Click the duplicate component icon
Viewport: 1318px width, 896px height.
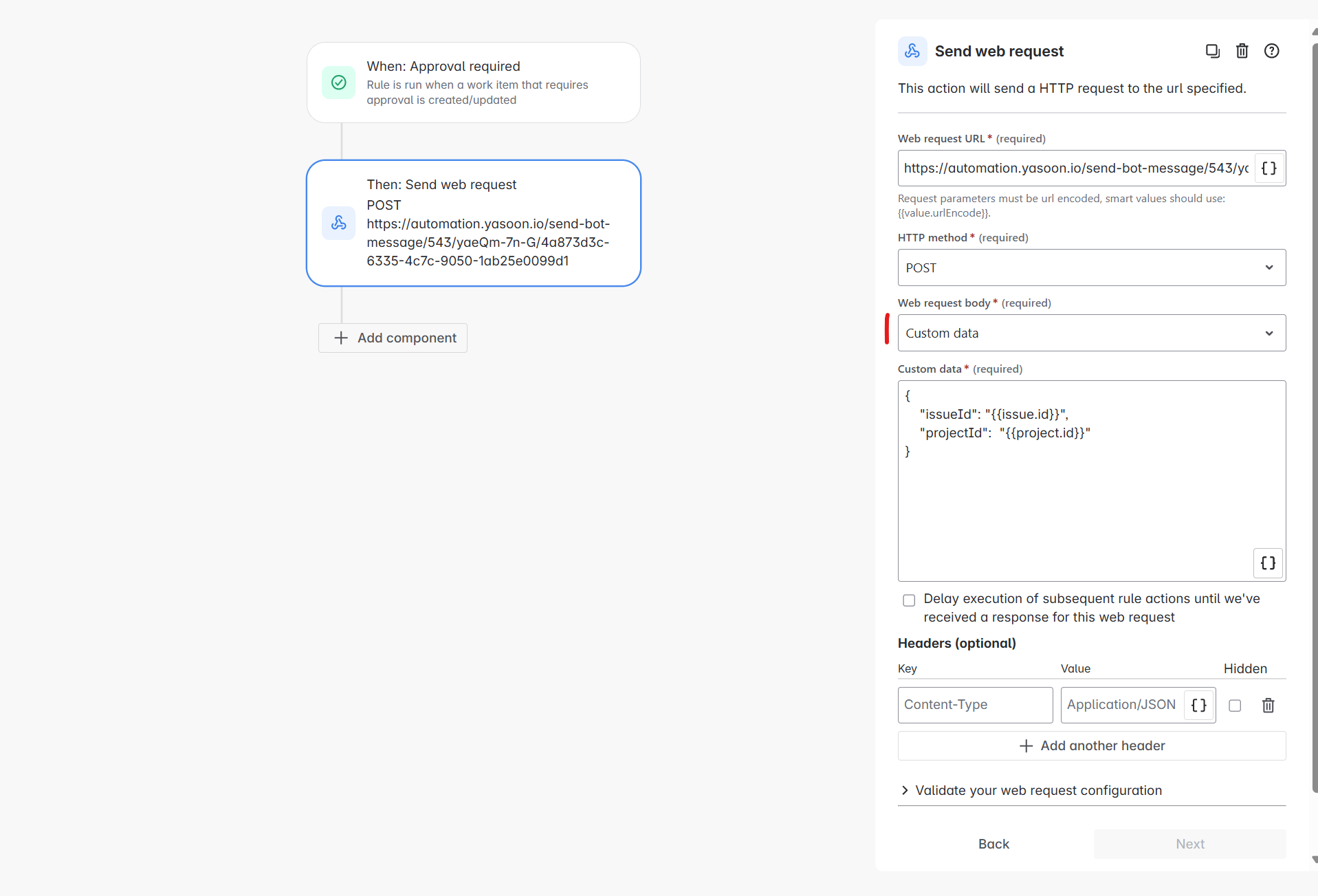1212,51
